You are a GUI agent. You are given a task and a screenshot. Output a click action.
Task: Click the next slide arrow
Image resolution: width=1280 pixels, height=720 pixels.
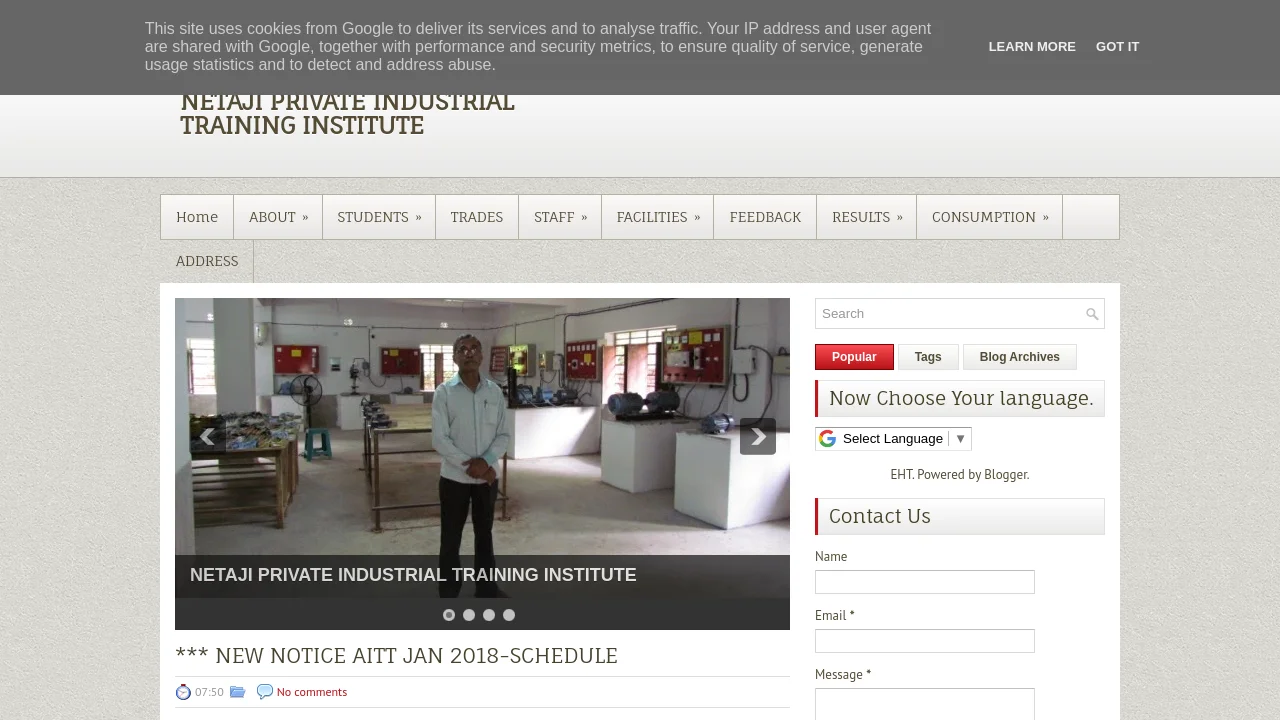click(x=758, y=436)
